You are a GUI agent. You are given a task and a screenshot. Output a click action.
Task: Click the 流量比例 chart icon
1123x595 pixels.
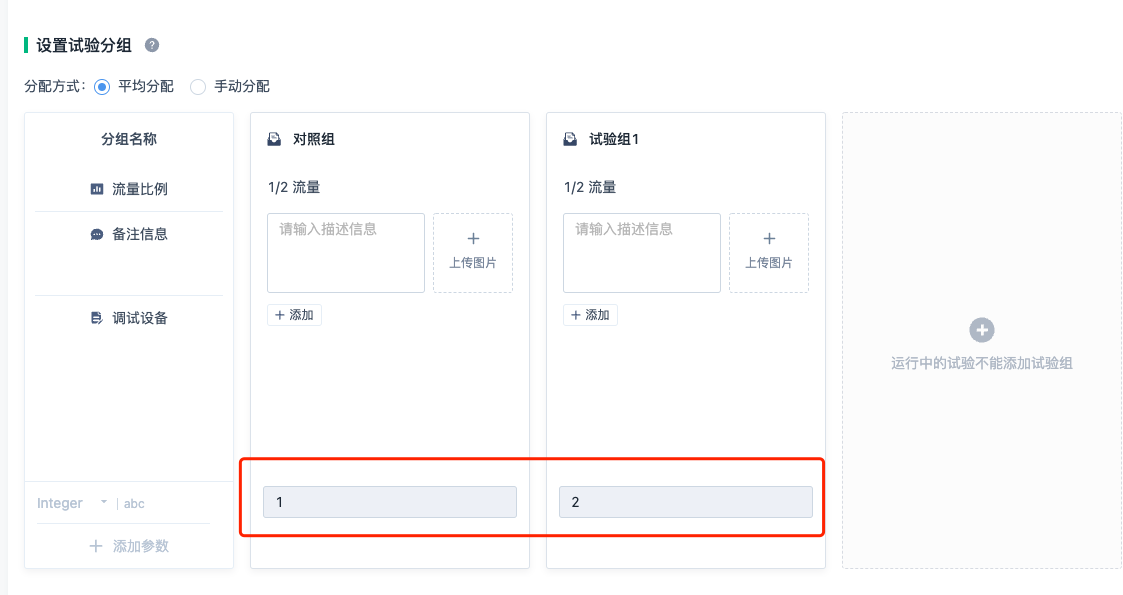(97, 189)
